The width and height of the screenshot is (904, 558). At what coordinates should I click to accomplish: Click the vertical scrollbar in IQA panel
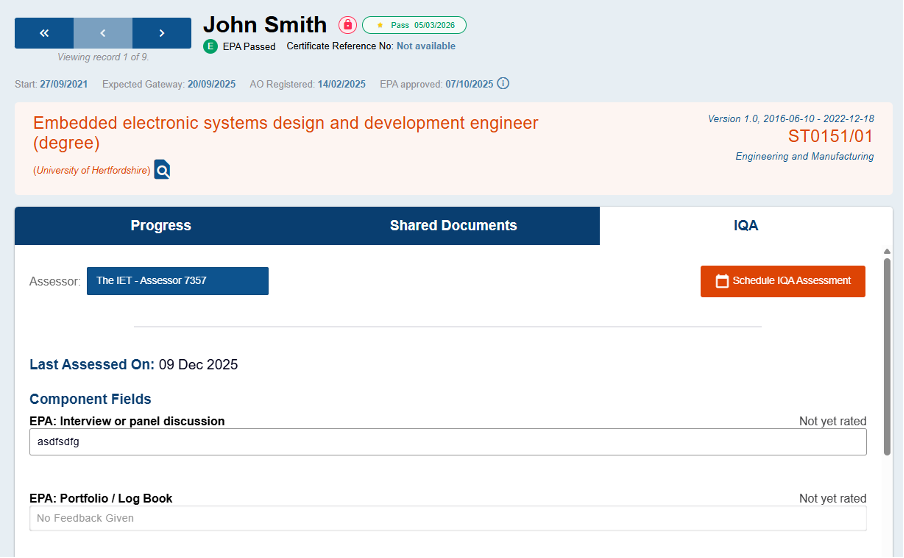[x=886, y=355]
